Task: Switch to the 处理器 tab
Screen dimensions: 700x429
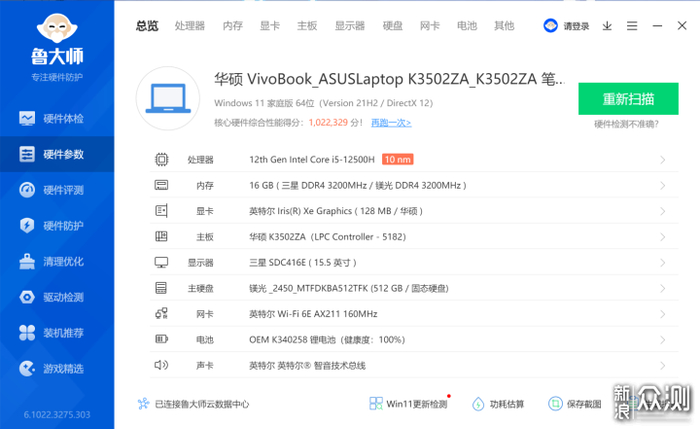Action: pos(190,26)
